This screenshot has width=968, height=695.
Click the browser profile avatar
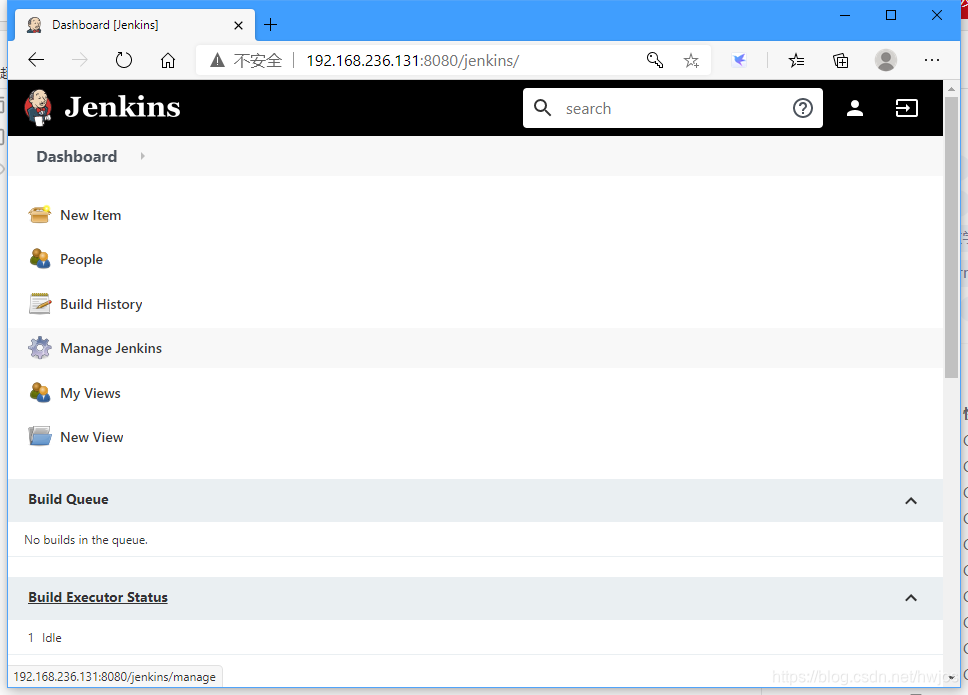885,60
